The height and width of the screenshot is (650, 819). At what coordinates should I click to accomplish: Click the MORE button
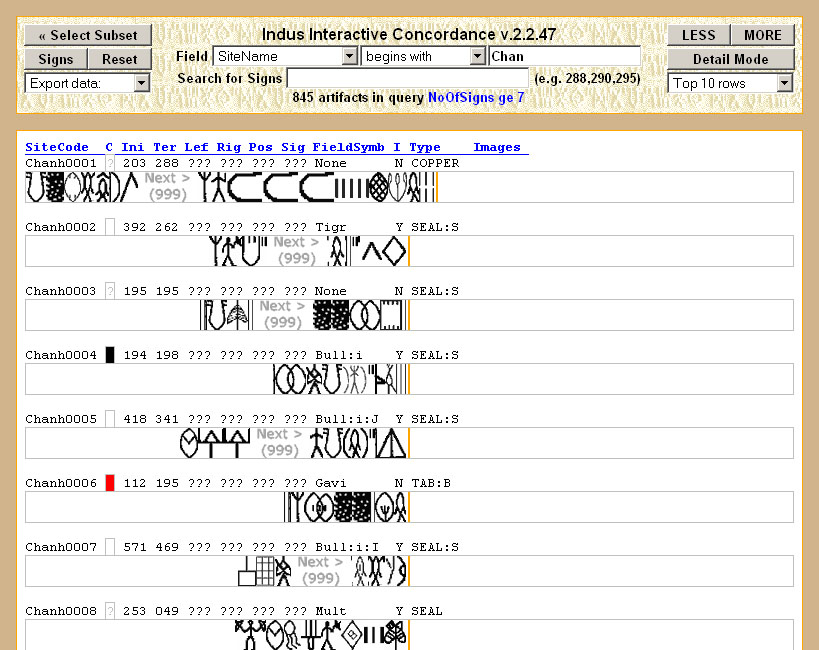(763, 35)
